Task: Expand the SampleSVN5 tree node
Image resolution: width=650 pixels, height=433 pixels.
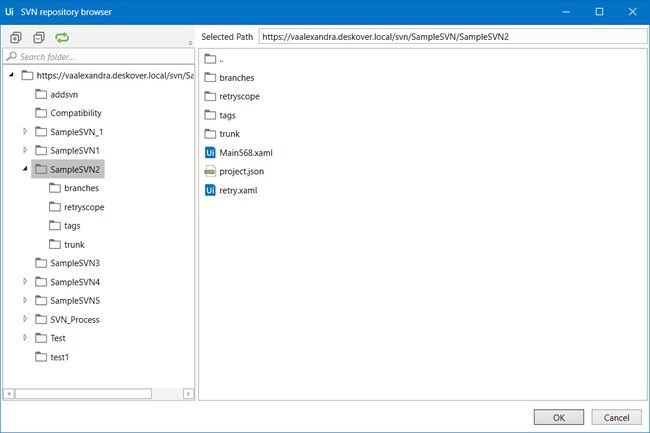Action: (x=25, y=300)
